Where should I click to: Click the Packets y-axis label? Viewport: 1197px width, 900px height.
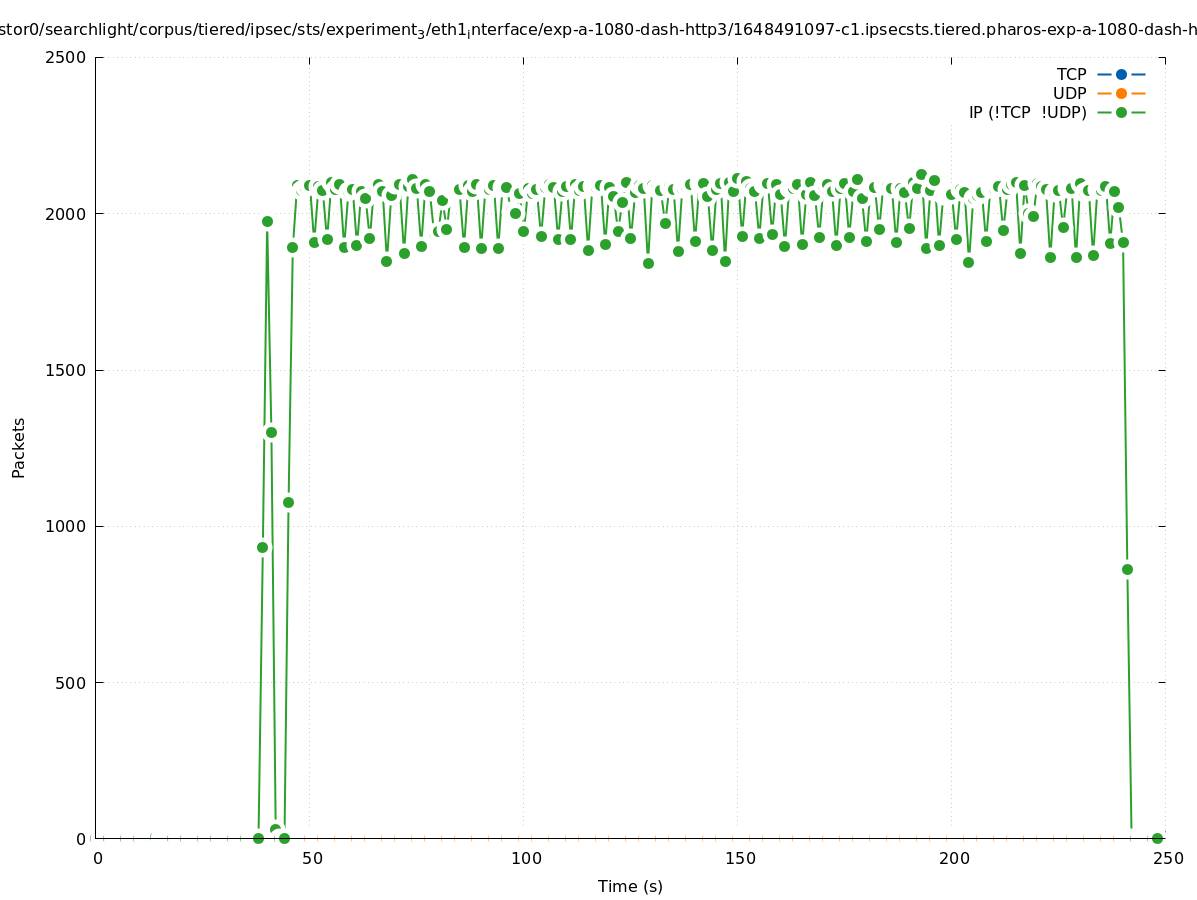pos(19,447)
